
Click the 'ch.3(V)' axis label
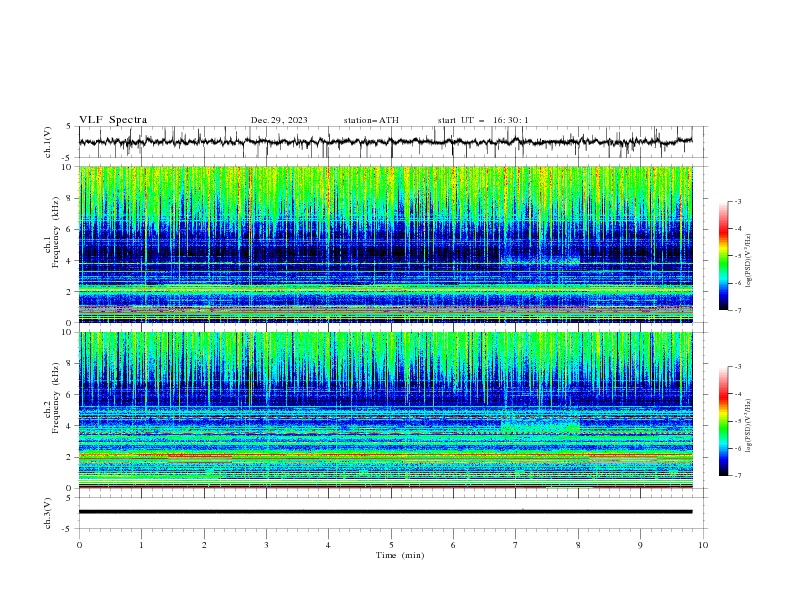(48, 513)
